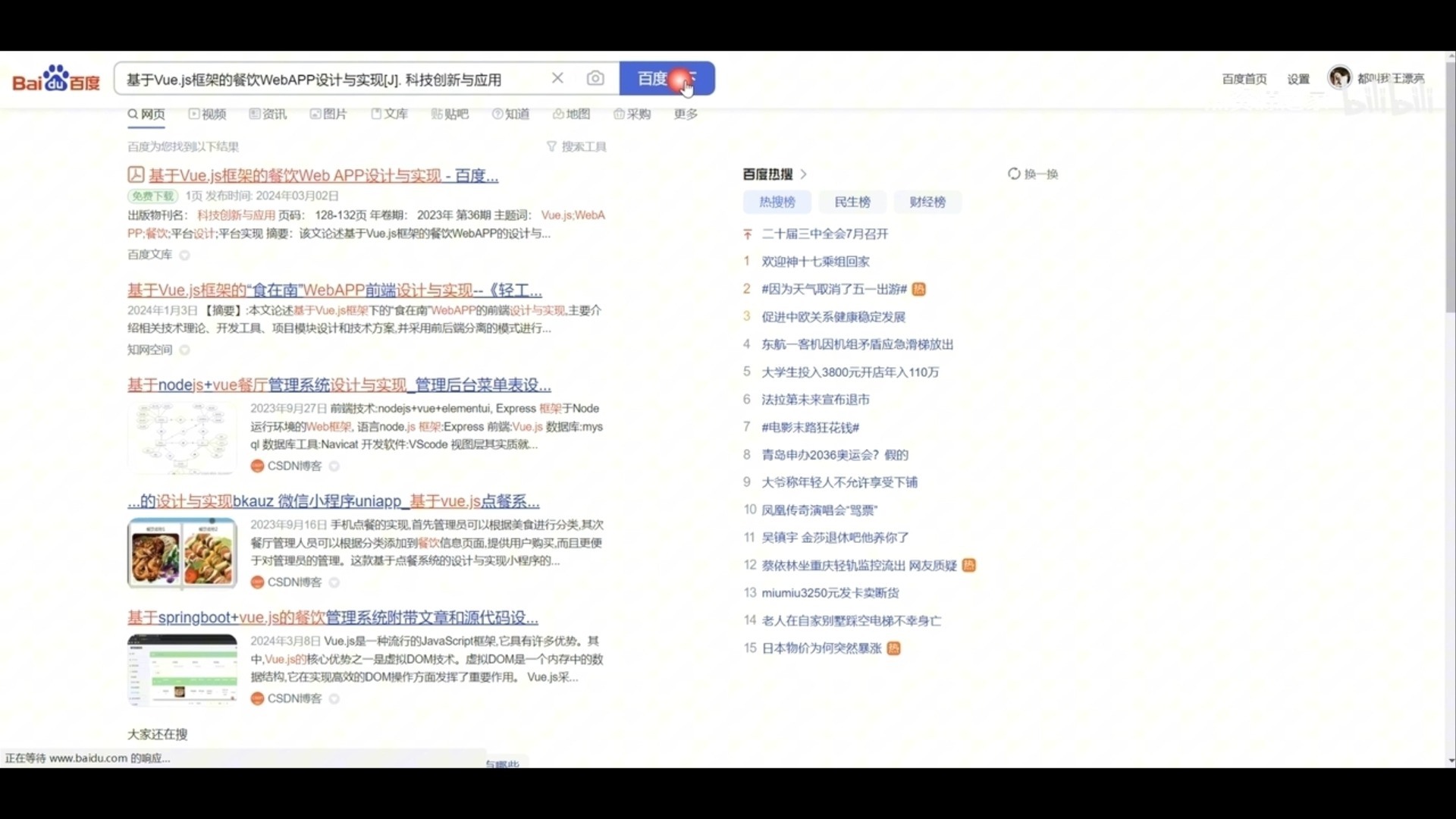This screenshot has width=1456, height=819.
Task: Switch to the 文库 tab
Action: (390, 115)
